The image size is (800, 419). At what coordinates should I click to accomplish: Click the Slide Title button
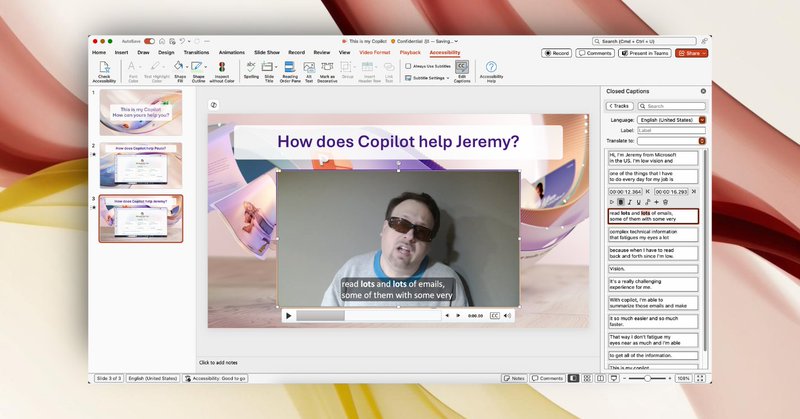click(x=268, y=71)
